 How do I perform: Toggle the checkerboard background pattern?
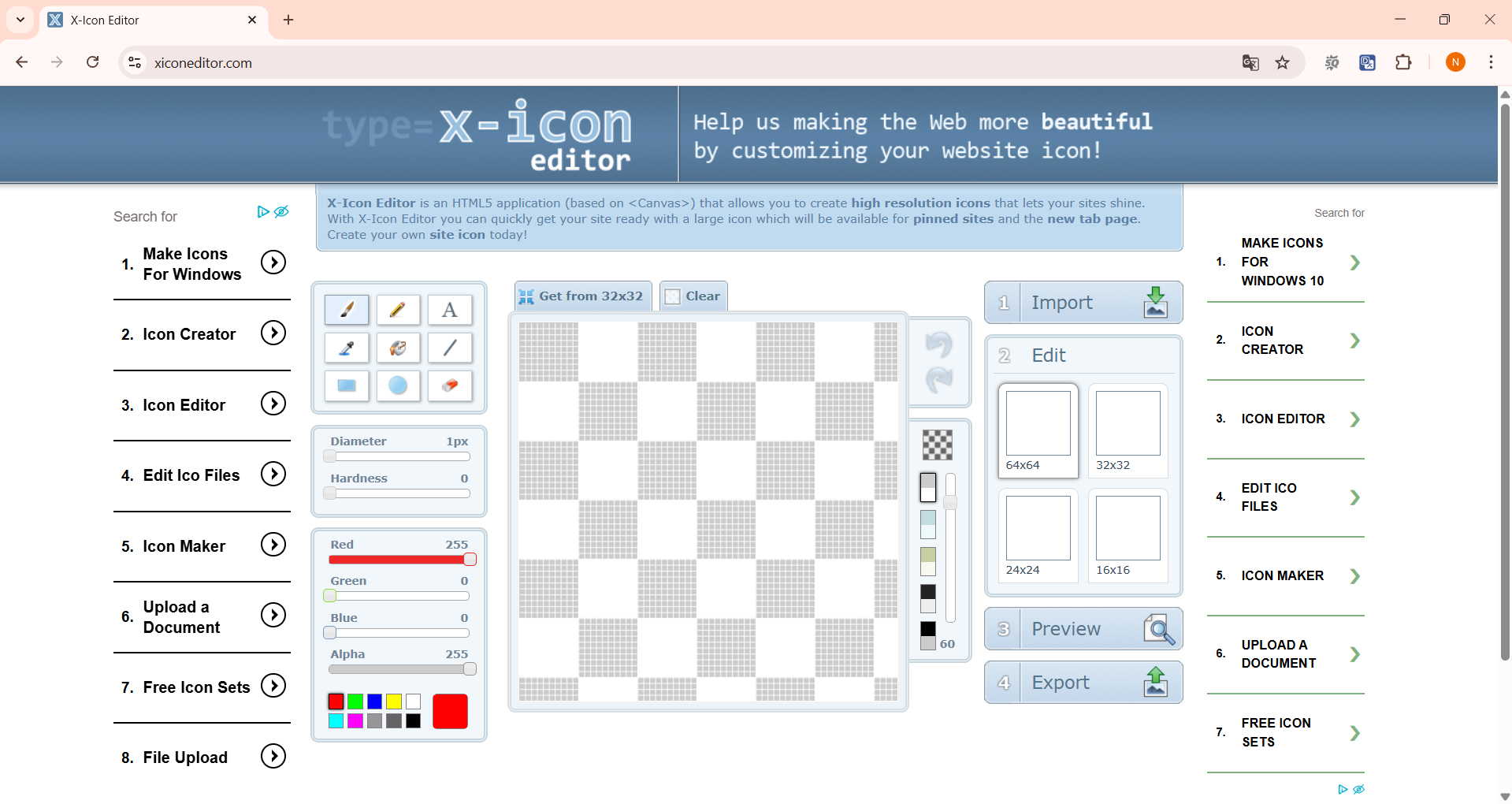click(x=937, y=445)
